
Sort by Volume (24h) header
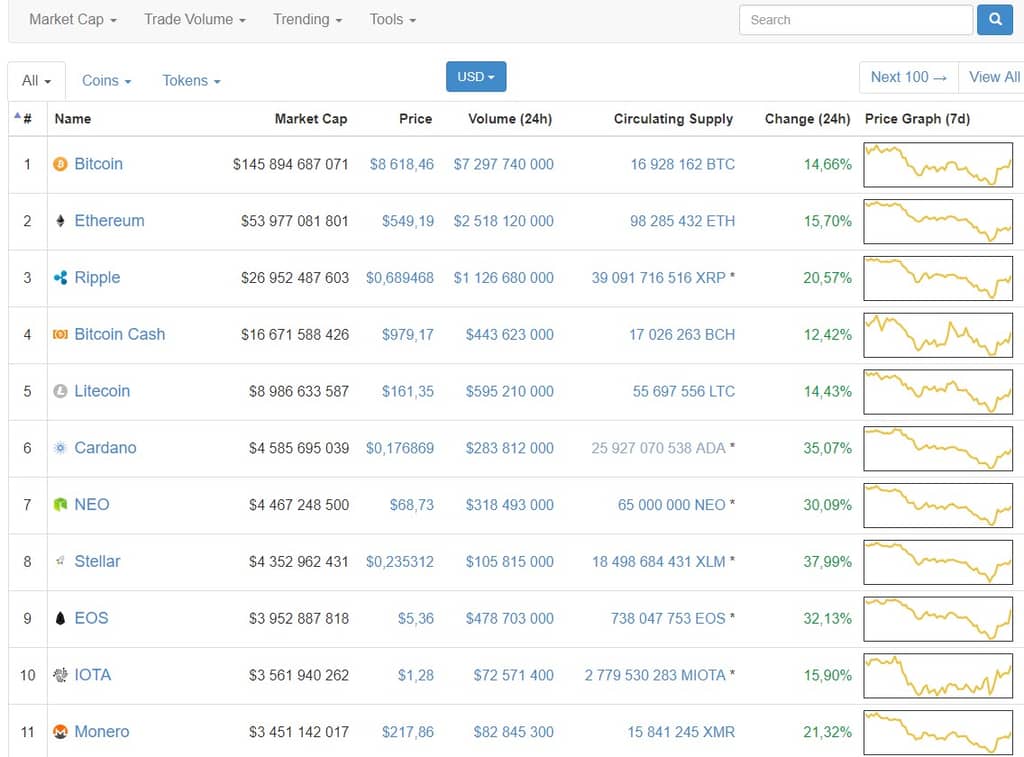[x=510, y=119]
